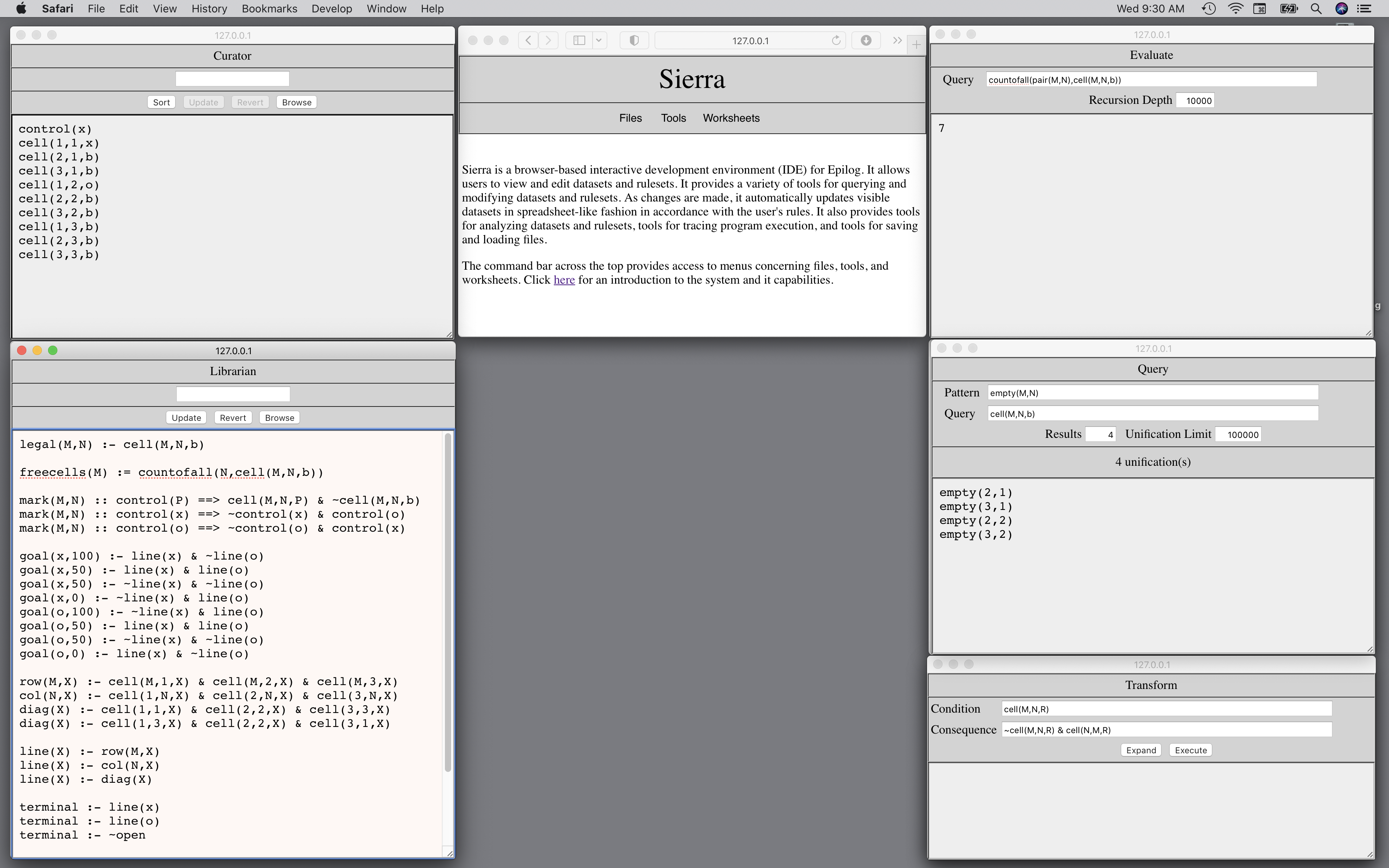Open the Tools menu in Sierra
The width and height of the screenshot is (1389, 868).
click(673, 118)
